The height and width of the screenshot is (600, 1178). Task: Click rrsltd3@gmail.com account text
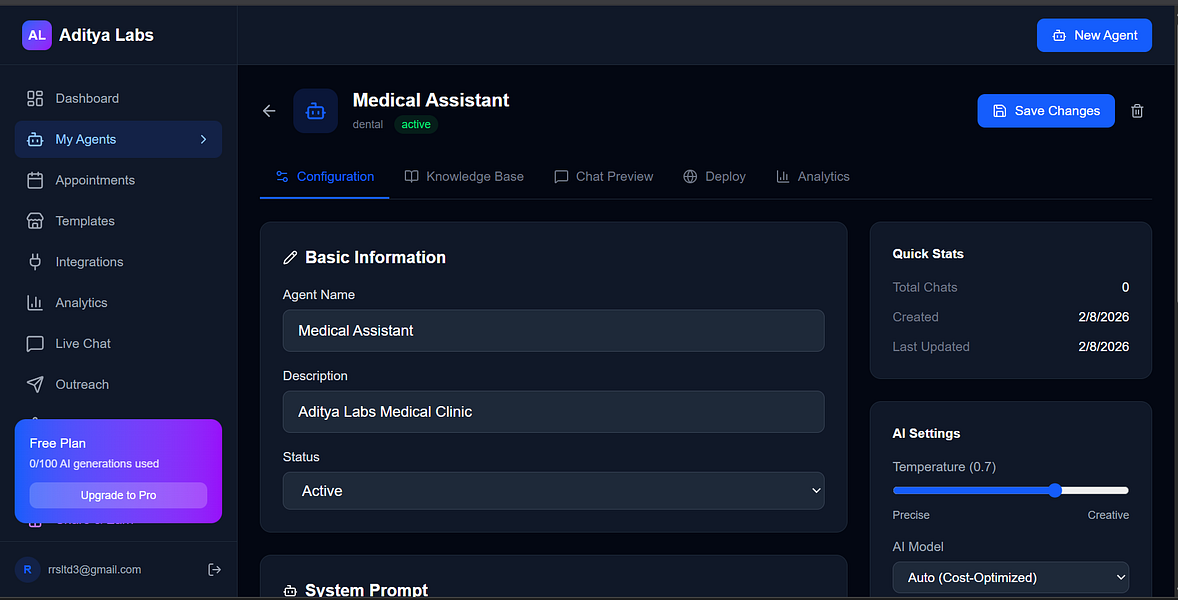(x=96, y=570)
